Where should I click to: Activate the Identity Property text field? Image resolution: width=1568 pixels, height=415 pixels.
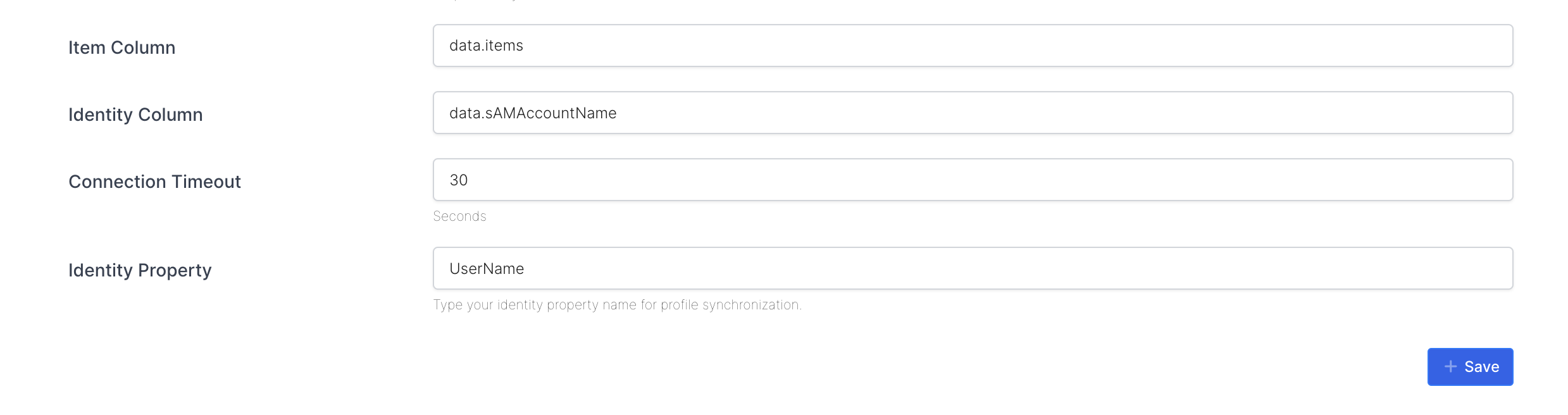click(973, 268)
